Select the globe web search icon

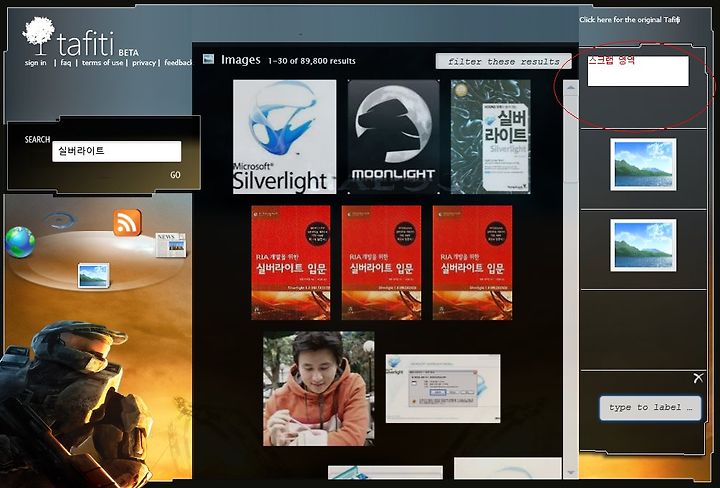click(20, 241)
